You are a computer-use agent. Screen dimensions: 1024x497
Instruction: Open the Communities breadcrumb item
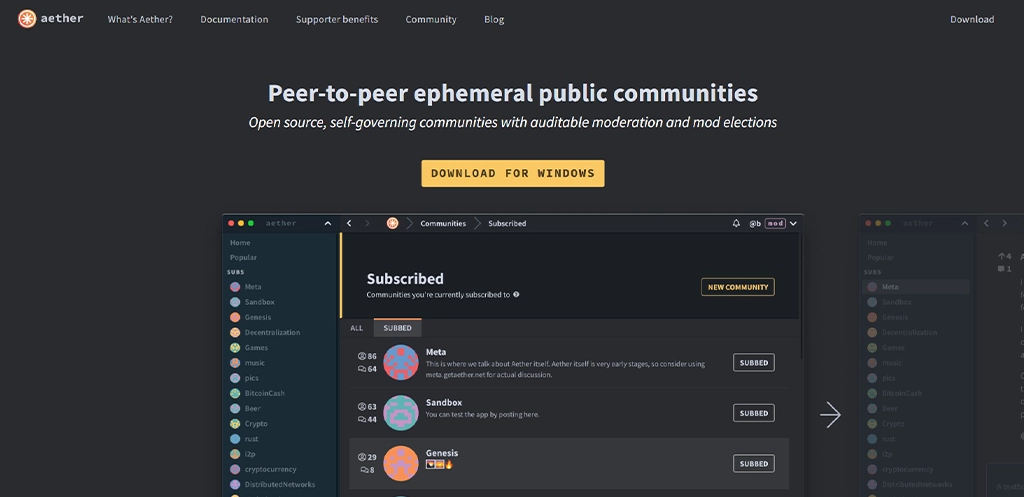[x=443, y=223]
